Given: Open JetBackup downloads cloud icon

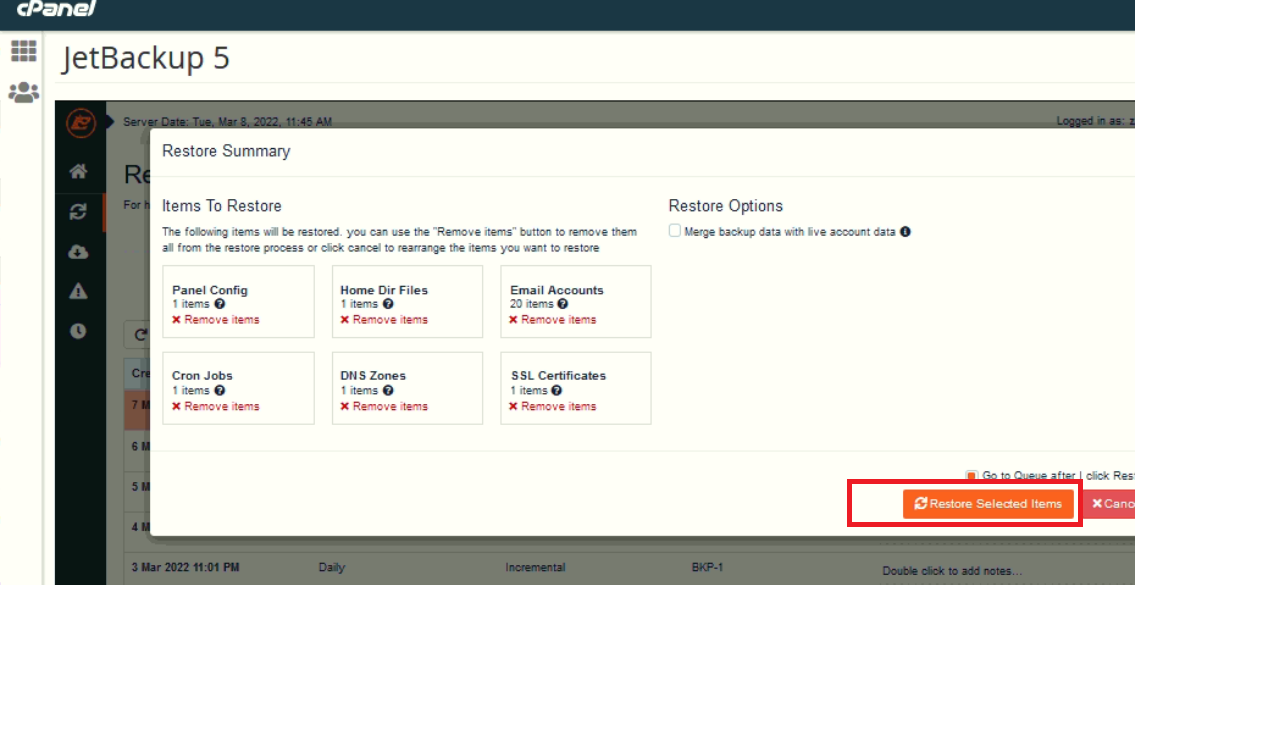Looking at the screenshot, I should (x=78, y=252).
